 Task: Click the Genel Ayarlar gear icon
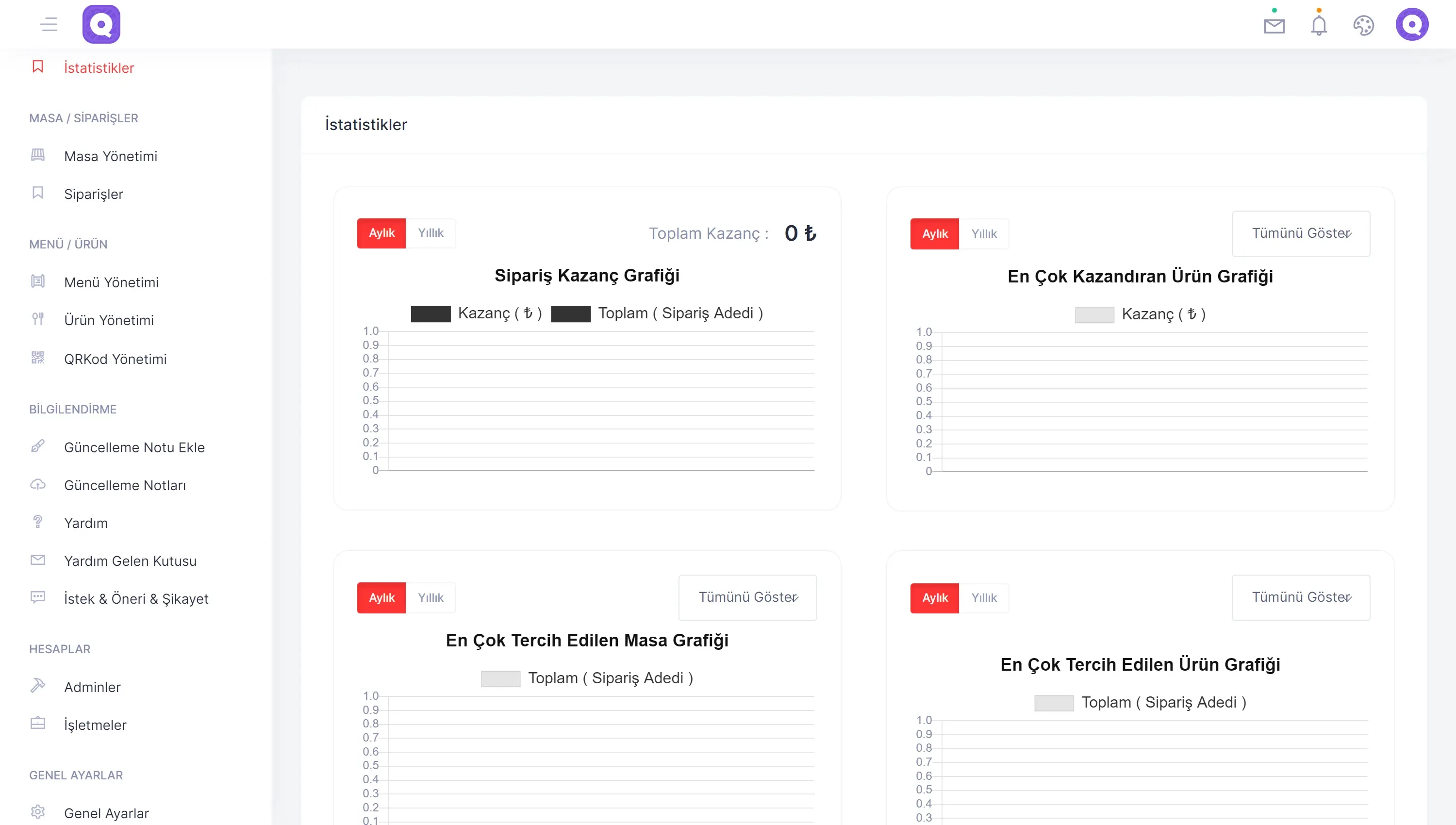38,811
